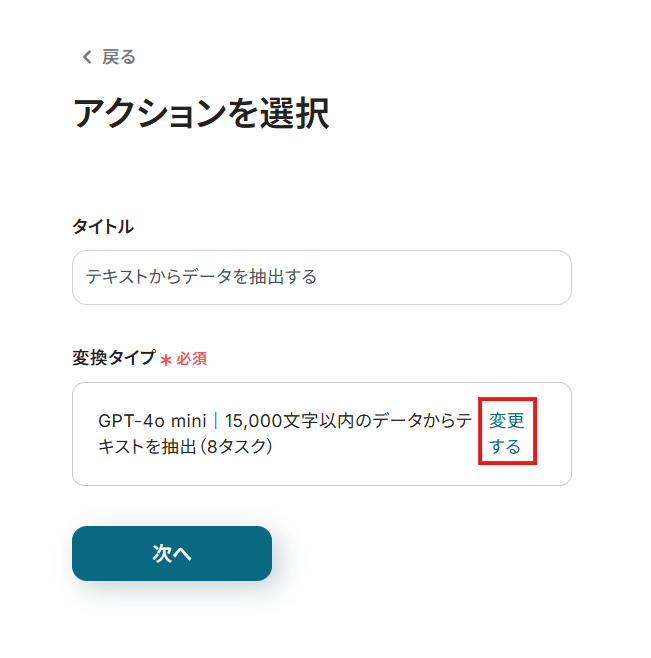Screen dimensions: 651x658
Task: Click the 変換タイプ label
Action: 114,358
